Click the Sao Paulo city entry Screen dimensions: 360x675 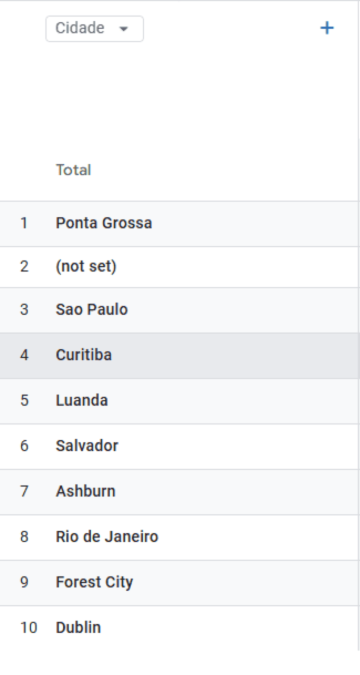[x=92, y=310]
